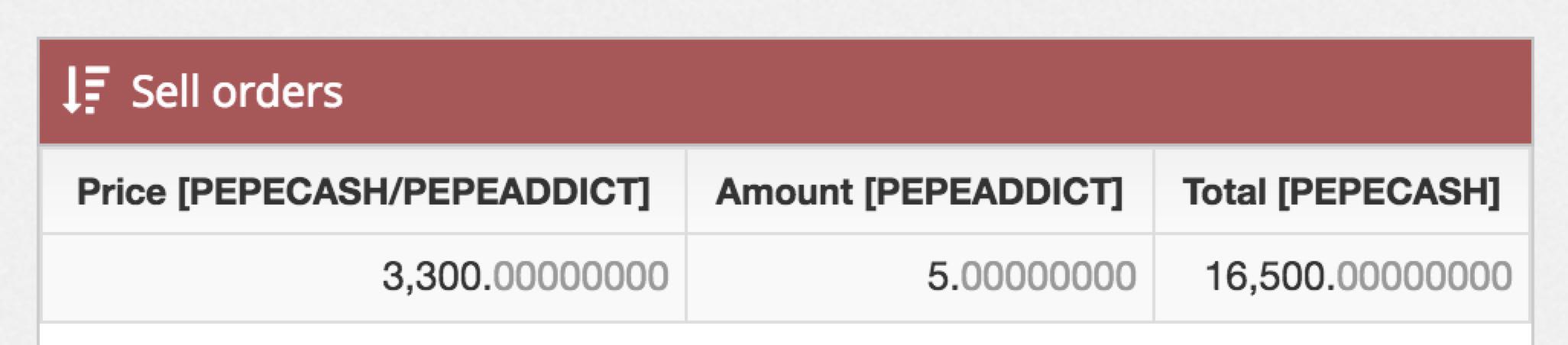Click the 16,500 integer part of the total
The width and height of the screenshot is (1568, 345).
1267,277
